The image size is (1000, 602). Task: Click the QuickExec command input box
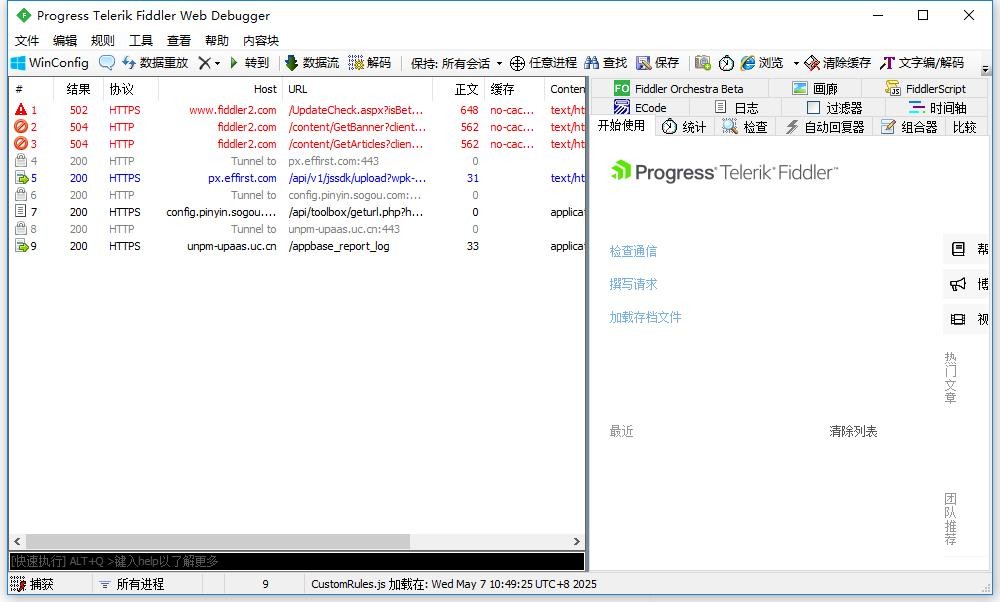click(x=297, y=561)
